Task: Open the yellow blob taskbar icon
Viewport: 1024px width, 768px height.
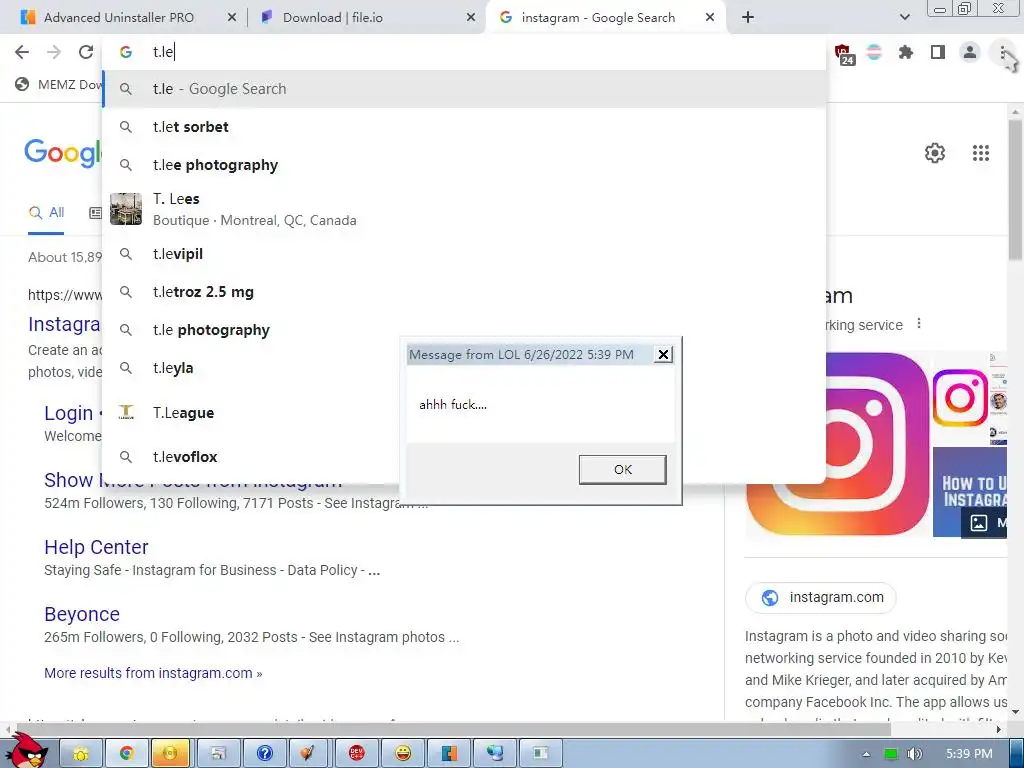Action: pyautogui.click(x=80, y=754)
